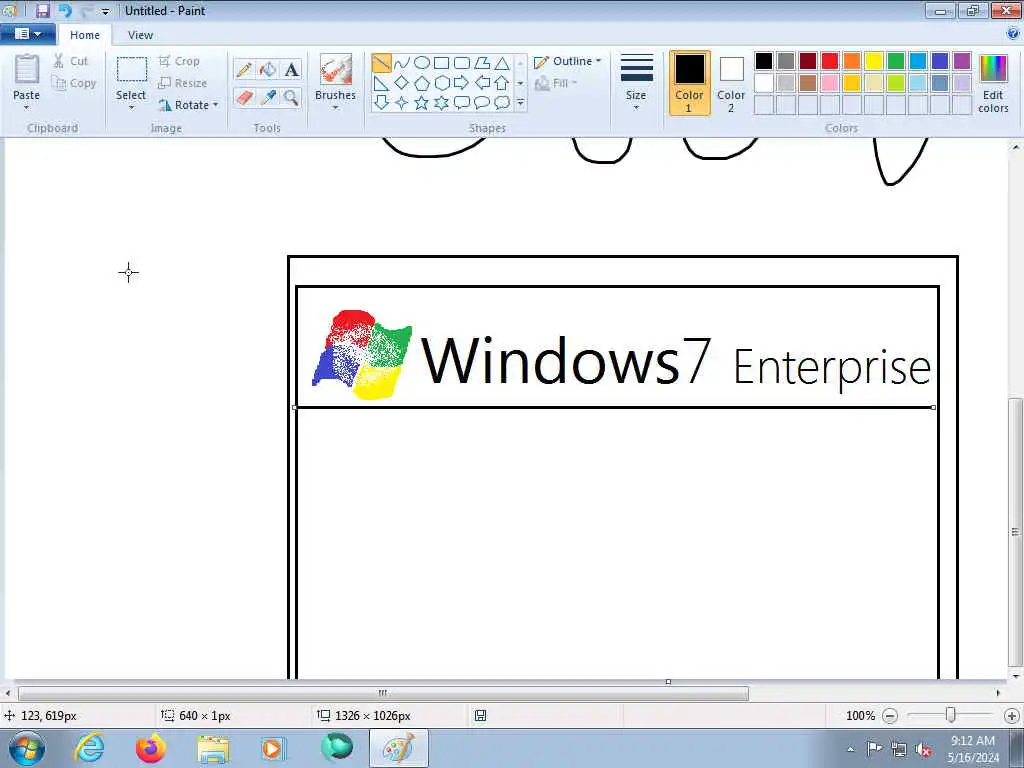Launch Internet Explorer from taskbar

[x=89, y=748]
